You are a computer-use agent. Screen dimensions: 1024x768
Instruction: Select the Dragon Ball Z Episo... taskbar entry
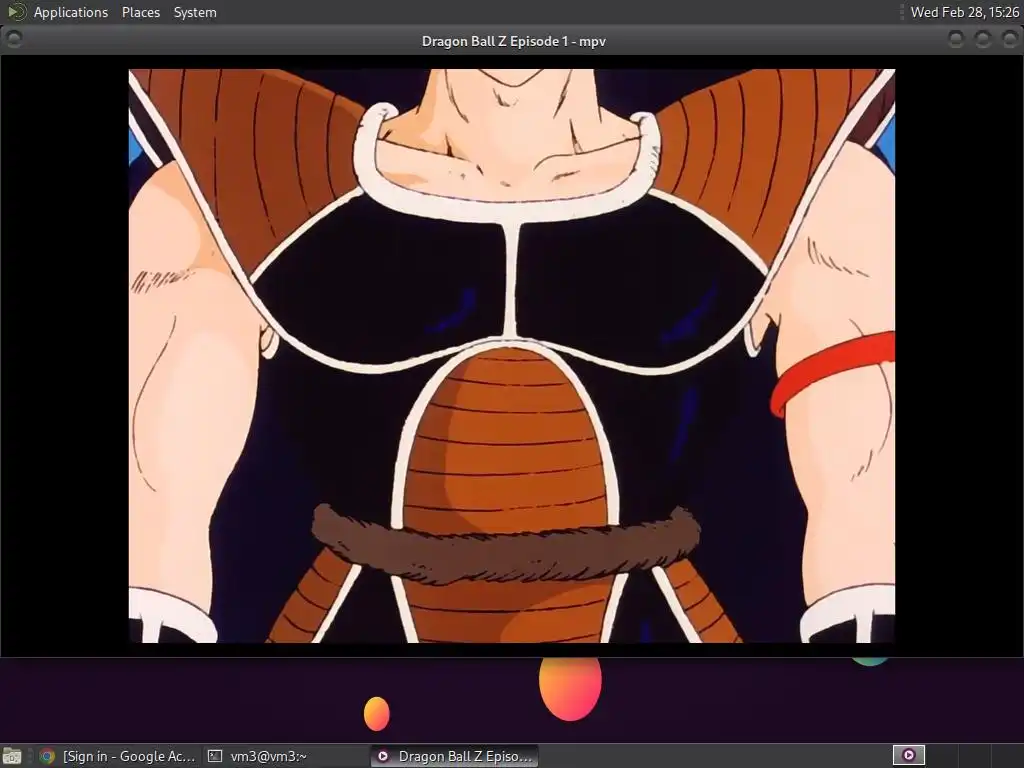click(455, 756)
